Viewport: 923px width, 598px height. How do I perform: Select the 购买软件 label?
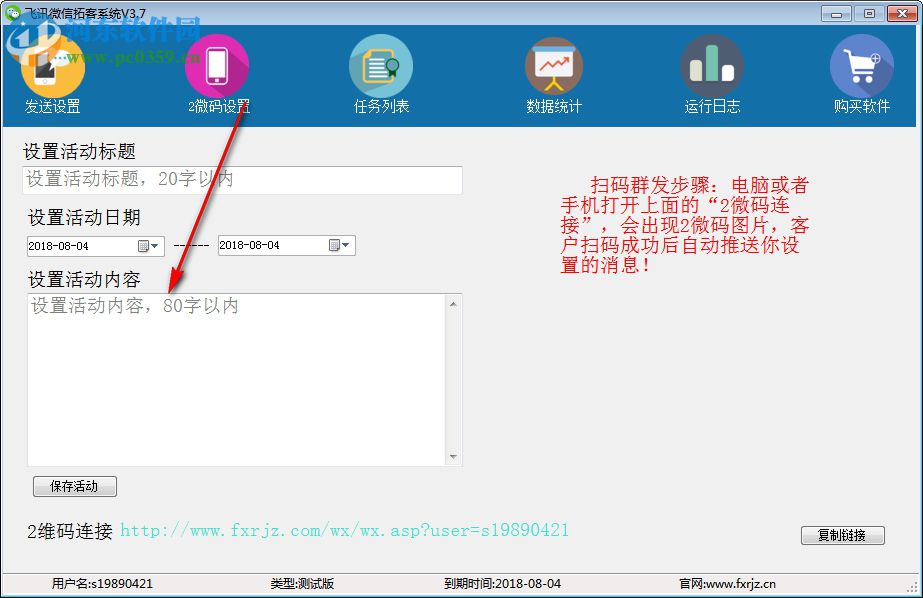[862, 107]
